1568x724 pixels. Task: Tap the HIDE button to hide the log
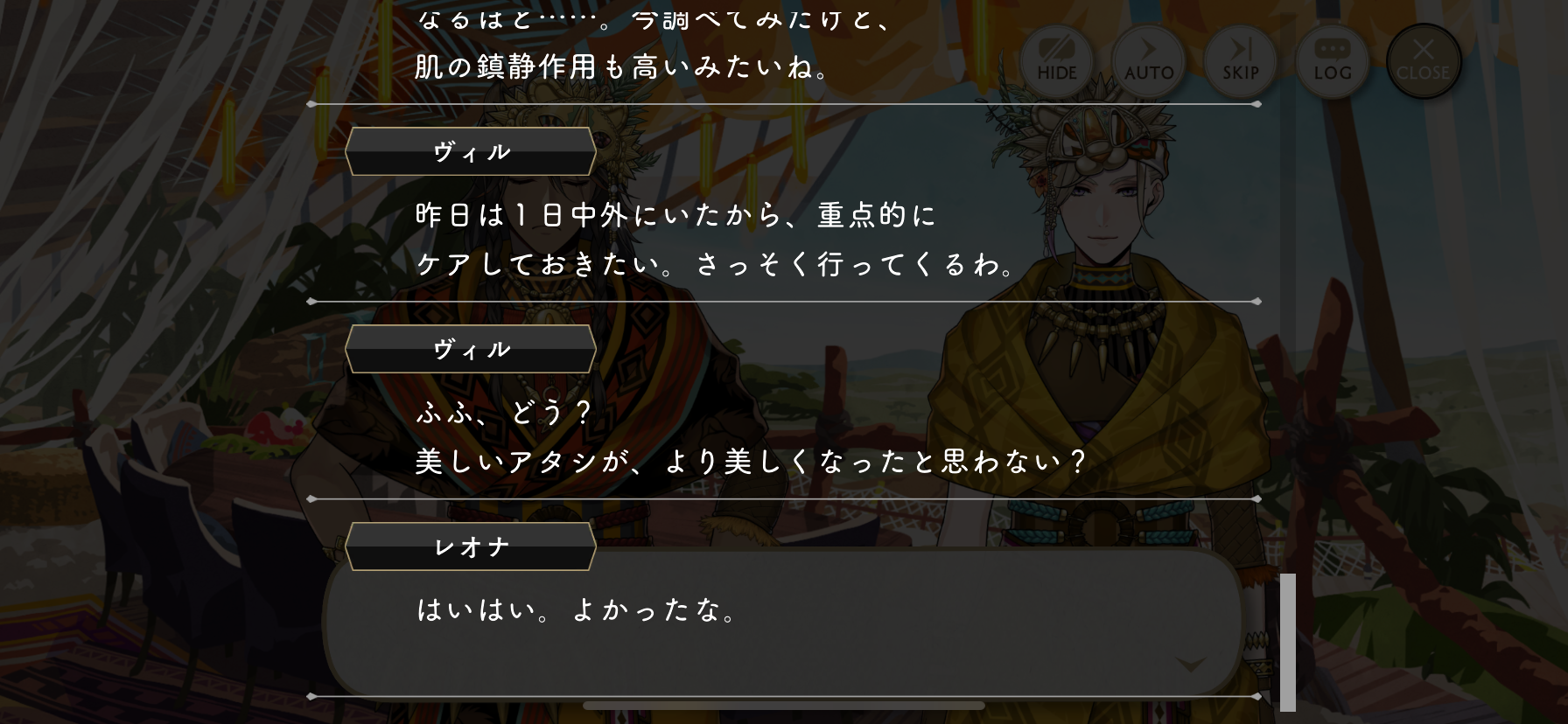click(x=1057, y=61)
